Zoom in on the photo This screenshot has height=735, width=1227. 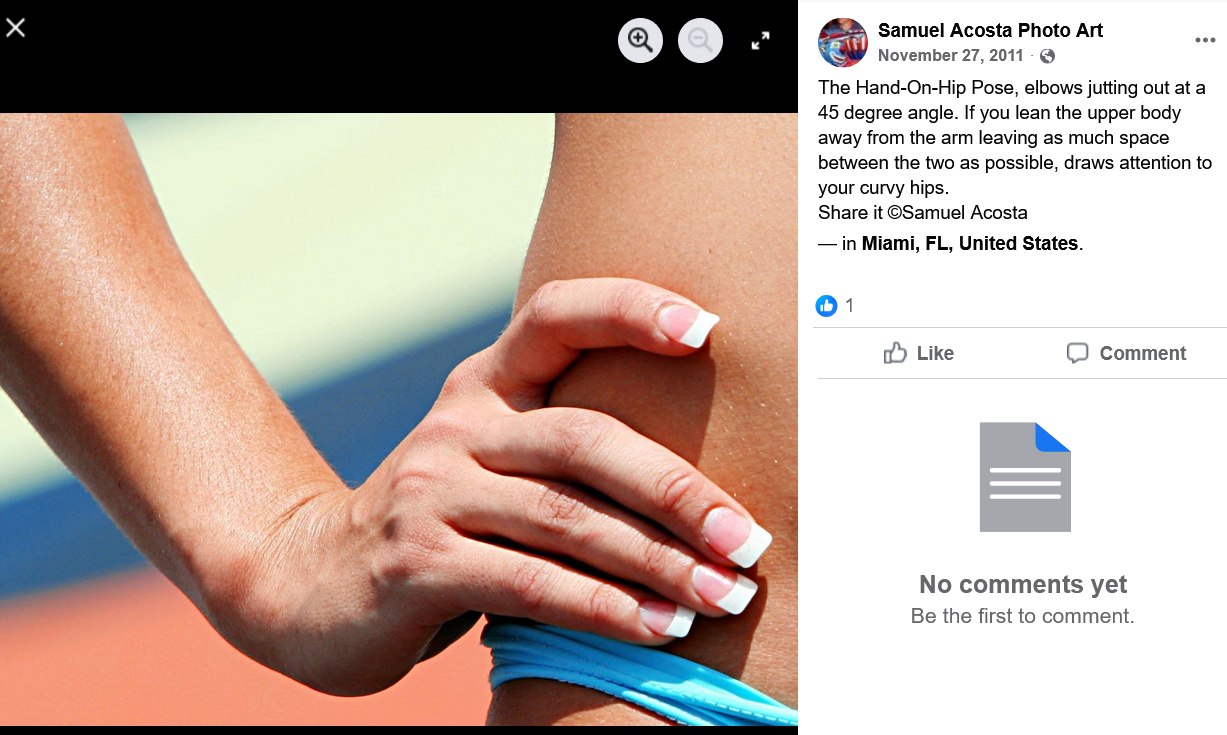[640, 41]
